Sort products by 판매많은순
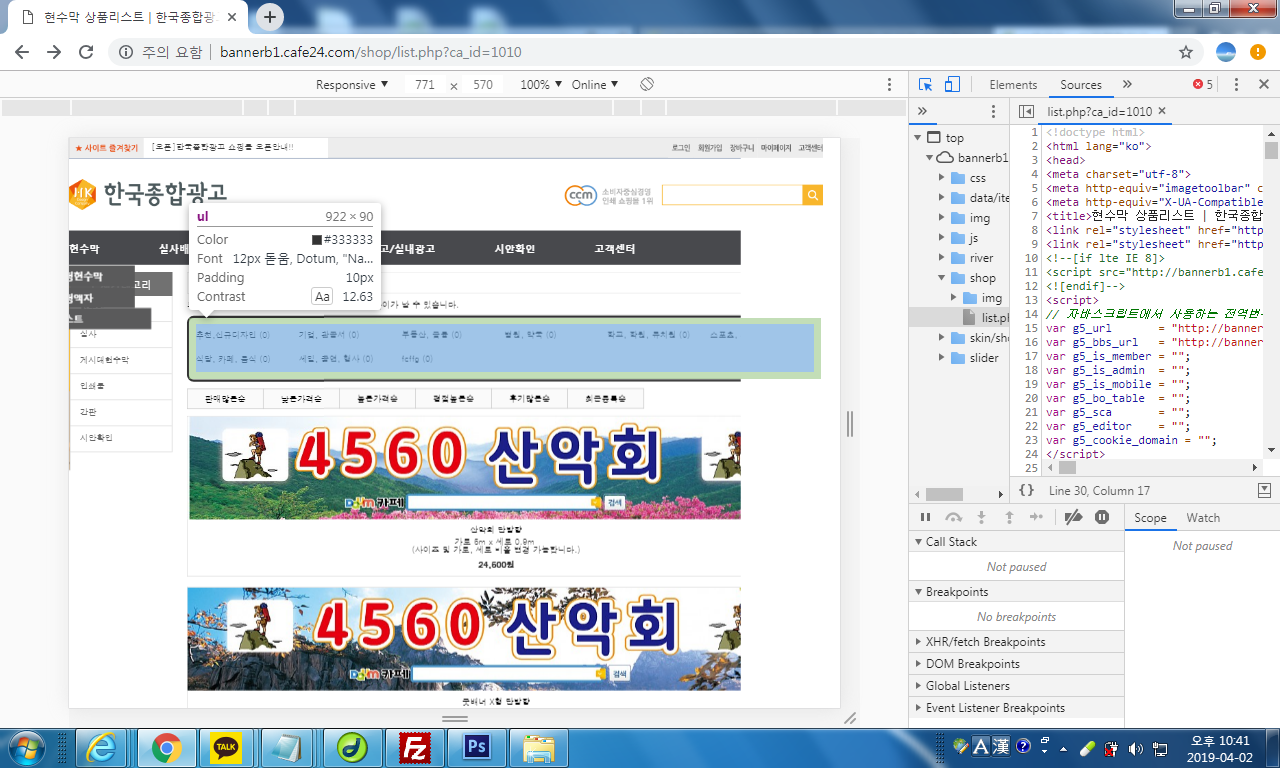 (x=225, y=398)
